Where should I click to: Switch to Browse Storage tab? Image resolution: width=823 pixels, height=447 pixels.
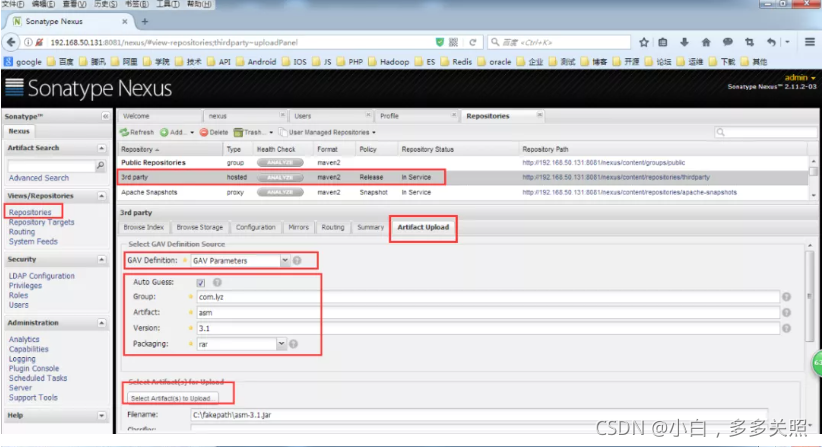[x=199, y=227]
